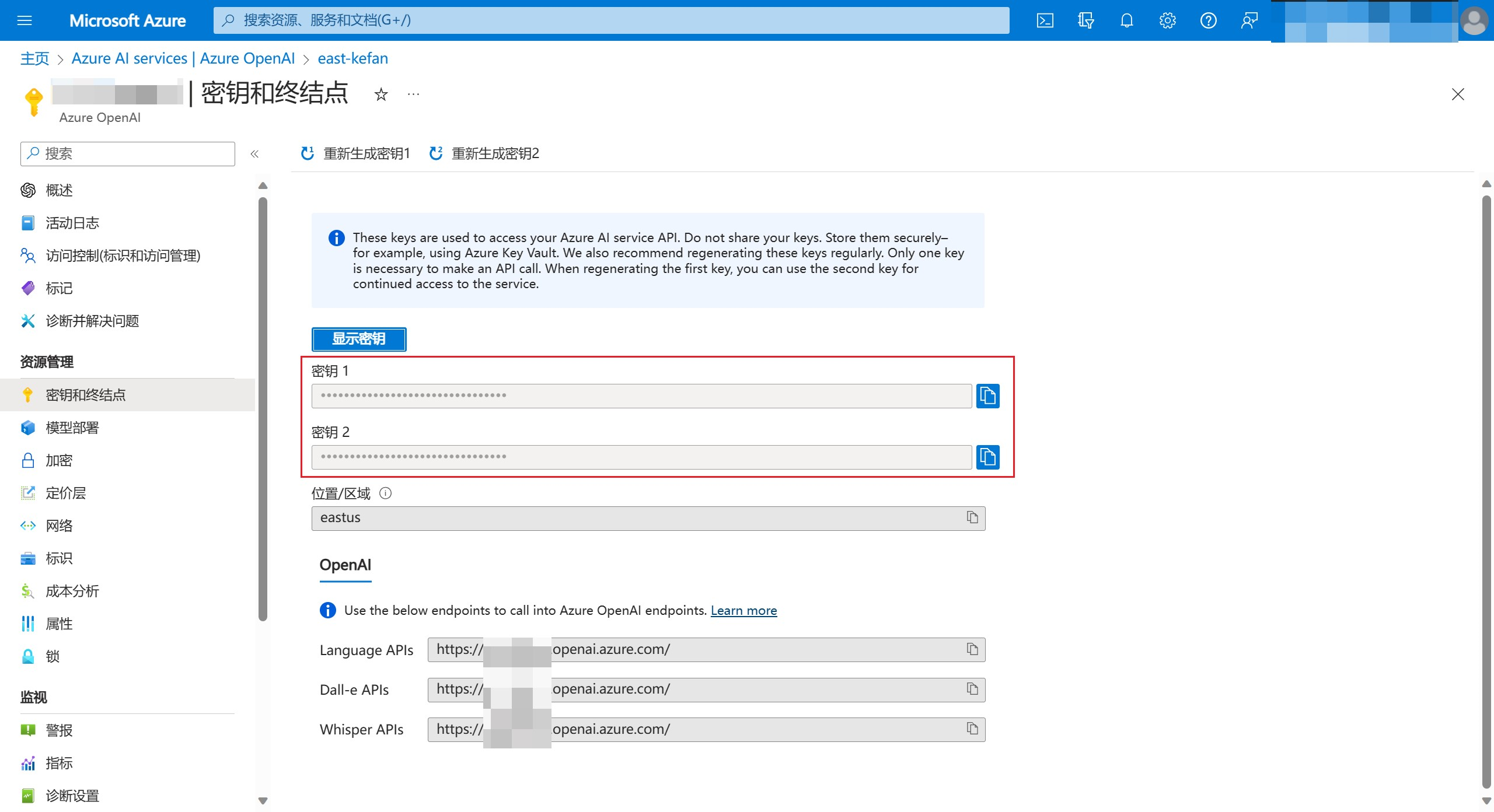
Task: Open the portal settings gear
Action: coord(1167,21)
